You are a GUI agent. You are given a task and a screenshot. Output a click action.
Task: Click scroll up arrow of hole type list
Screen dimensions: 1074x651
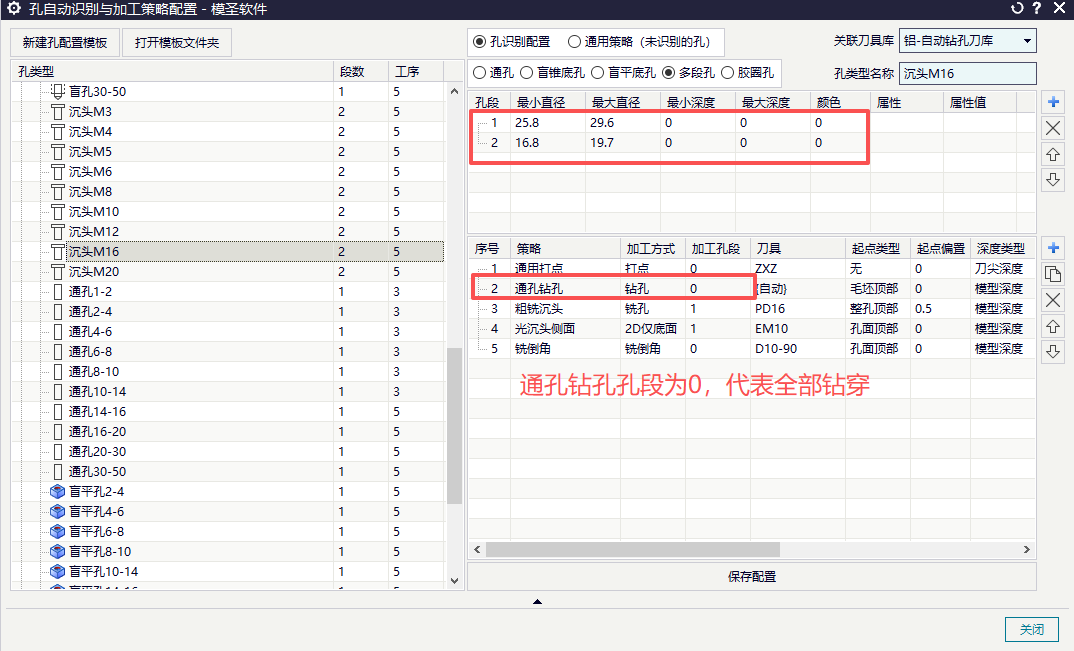454,91
